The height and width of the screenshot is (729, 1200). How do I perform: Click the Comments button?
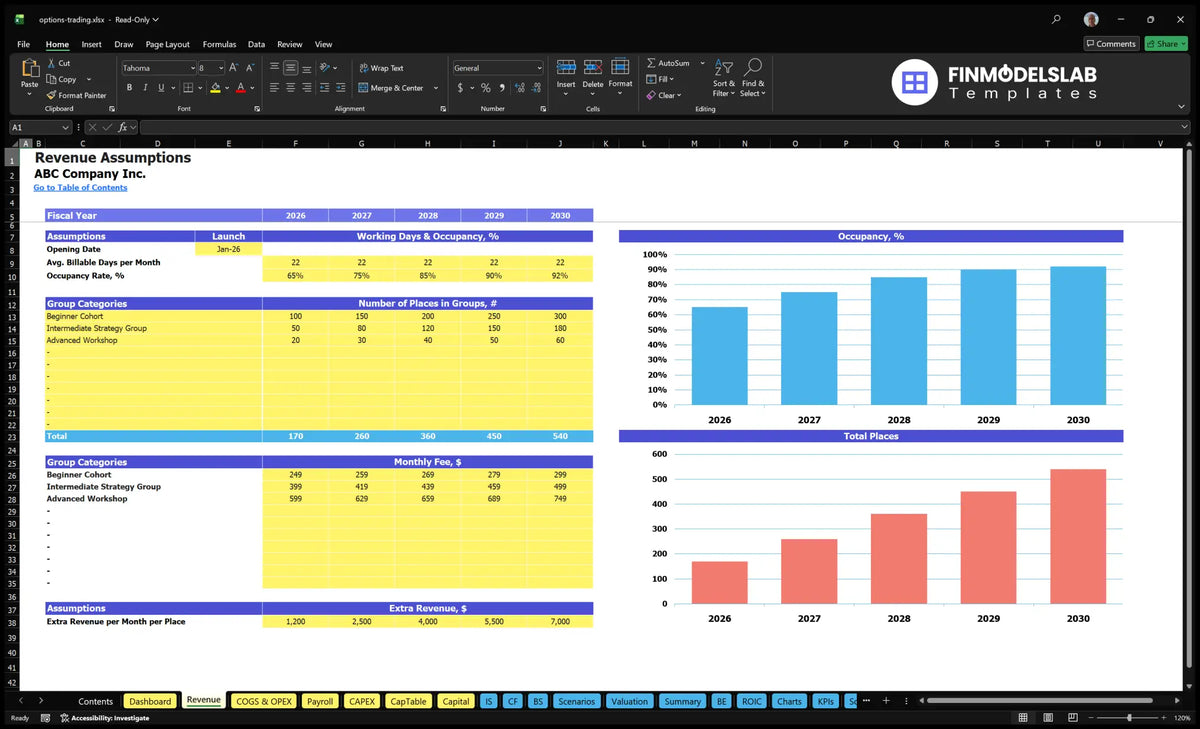click(x=1111, y=43)
